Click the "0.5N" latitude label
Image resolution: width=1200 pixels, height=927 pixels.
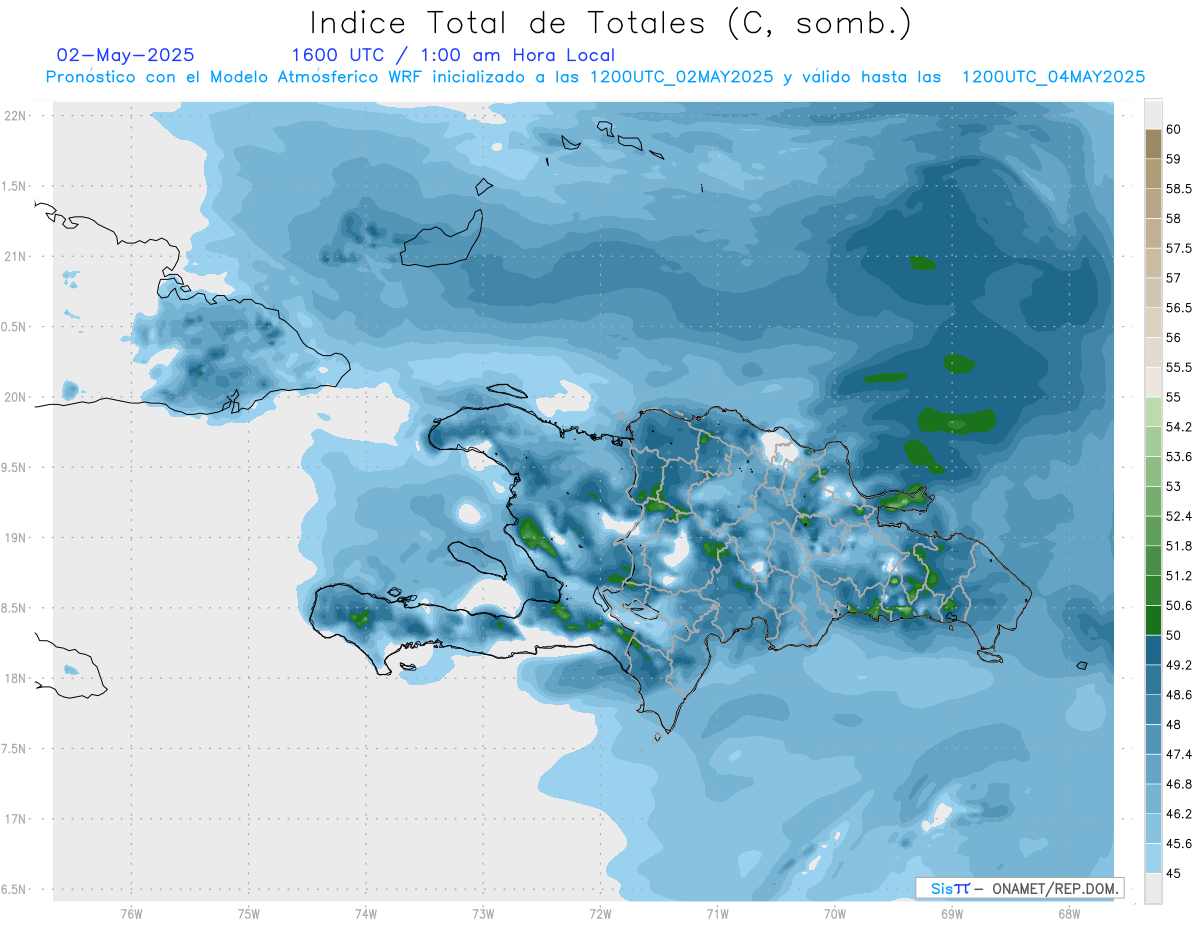coord(15,327)
